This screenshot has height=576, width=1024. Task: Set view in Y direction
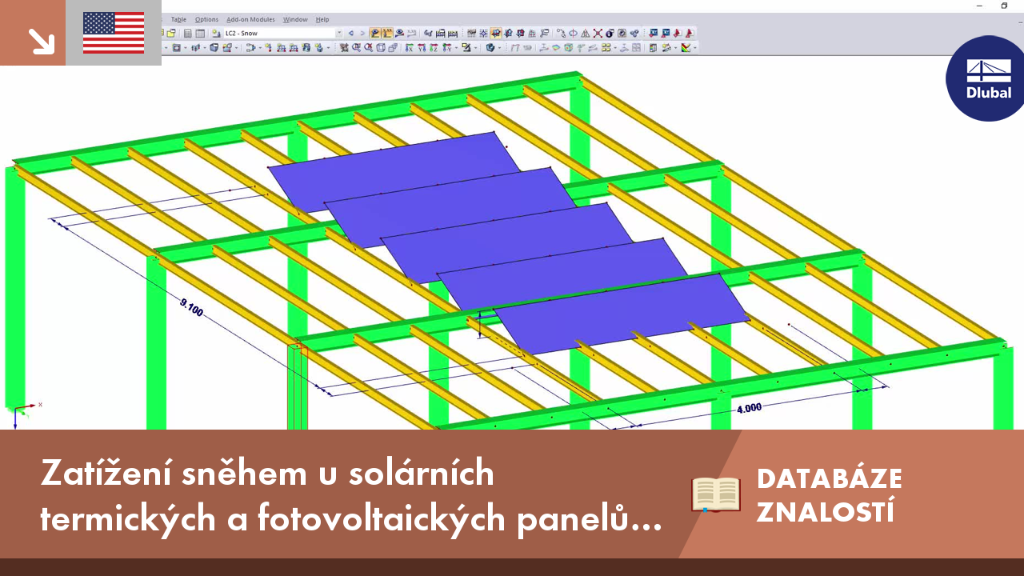[421, 48]
